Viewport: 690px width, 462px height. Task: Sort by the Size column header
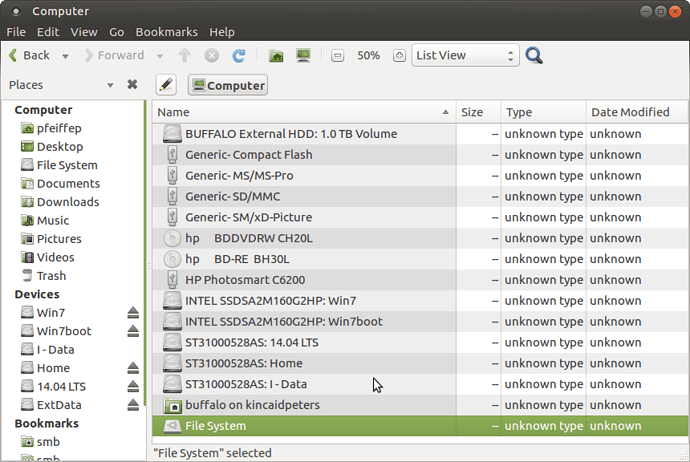pos(478,112)
